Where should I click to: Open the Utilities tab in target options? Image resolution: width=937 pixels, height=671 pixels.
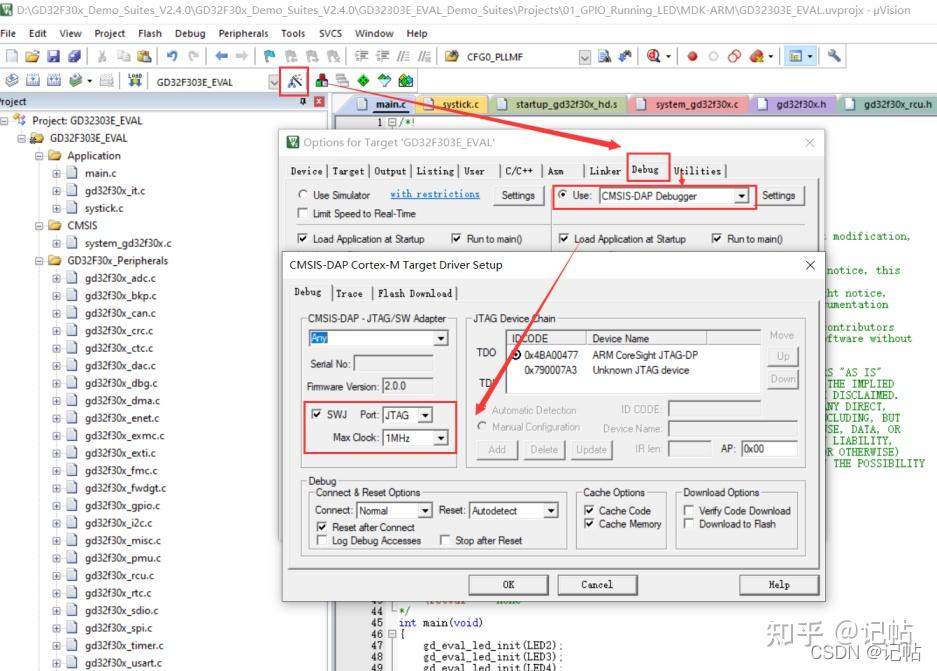click(x=697, y=171)
